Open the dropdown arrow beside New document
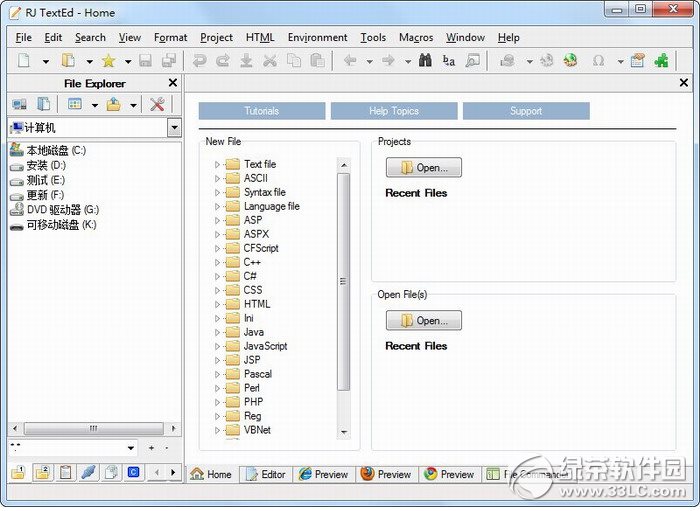This screenshot has width=700, height=511. coord(46,62)
